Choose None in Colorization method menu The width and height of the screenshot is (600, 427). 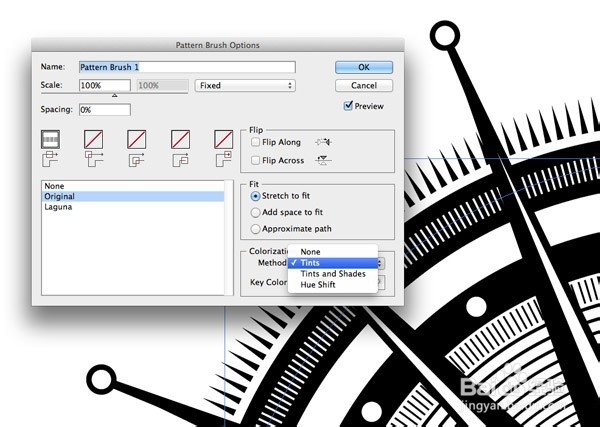[333, 252]
